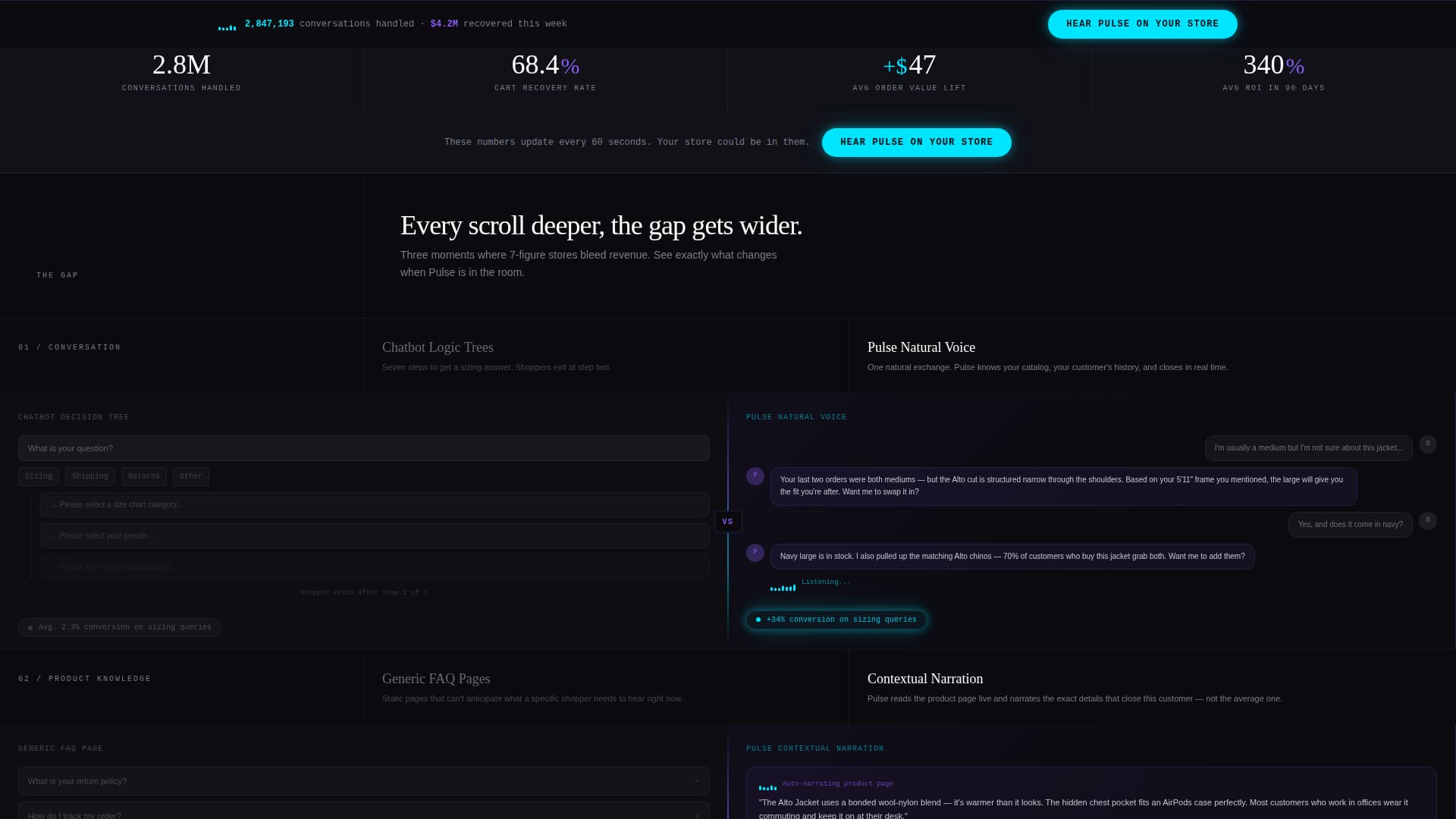Image resolution: width=1456 pixels, height=819 pixels.
Task: Open 'Please select your gender' dropdown
Action: tap(375, 535)
